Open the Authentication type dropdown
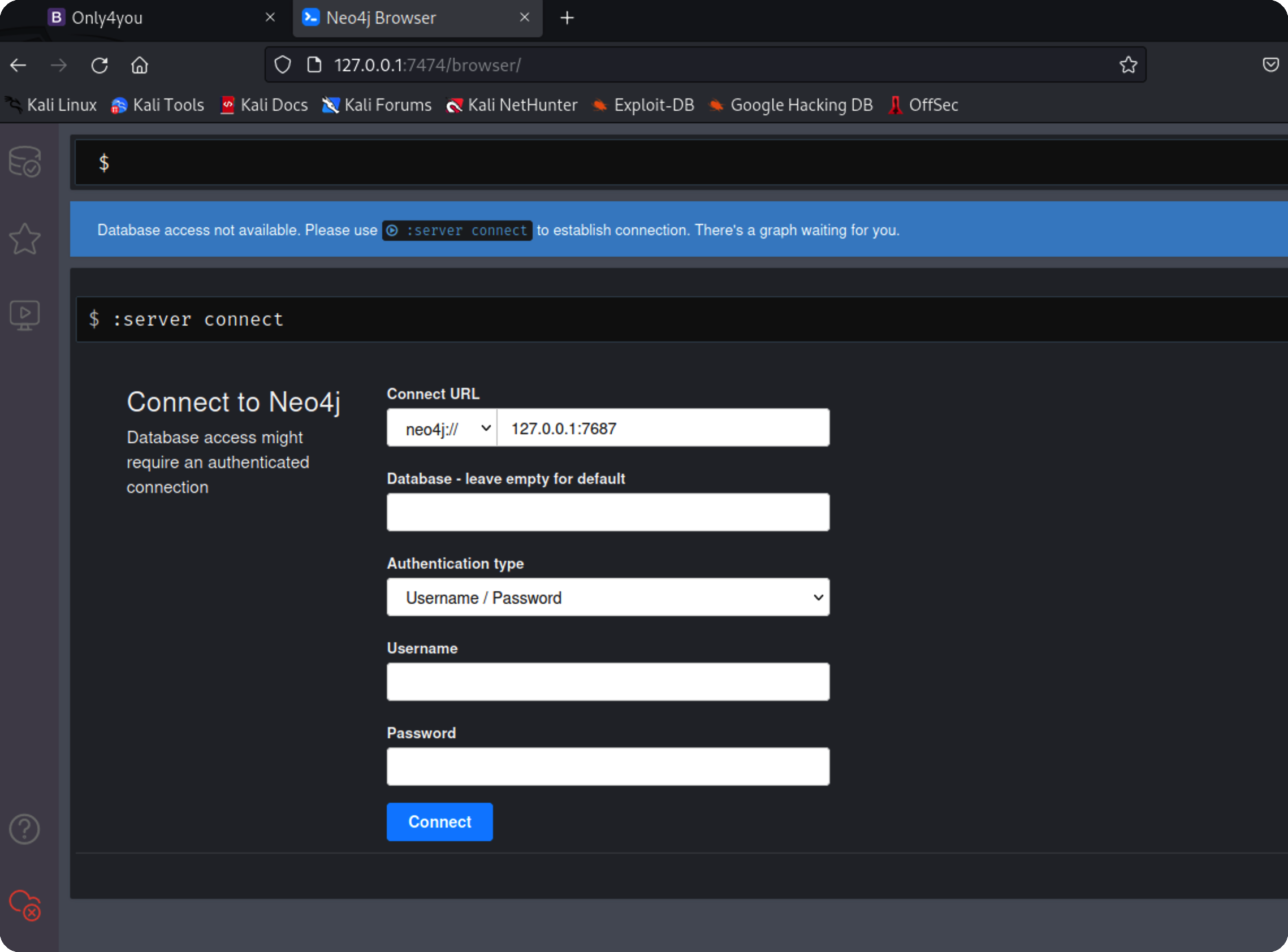The image size is (1288, 952). click(x=608, y=598)
